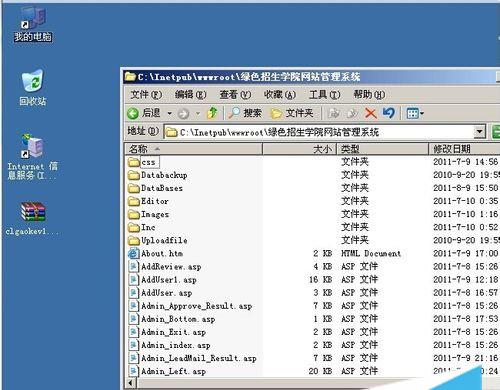The image size is (500, 390).
Task: Open the Back history dropdown arrow
Action: [169, 114]
